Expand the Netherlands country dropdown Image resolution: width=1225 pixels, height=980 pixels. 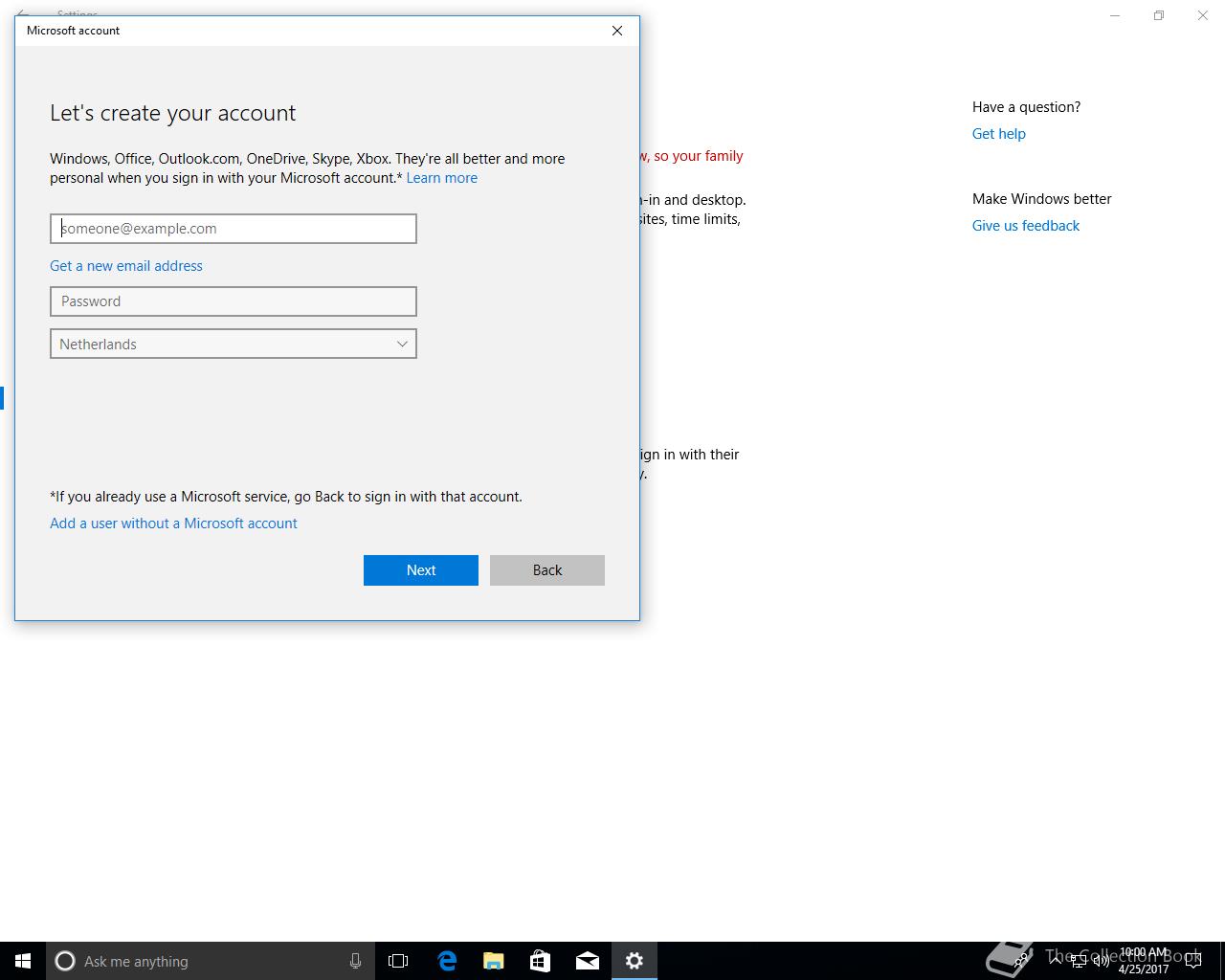[x=234, y=344]
